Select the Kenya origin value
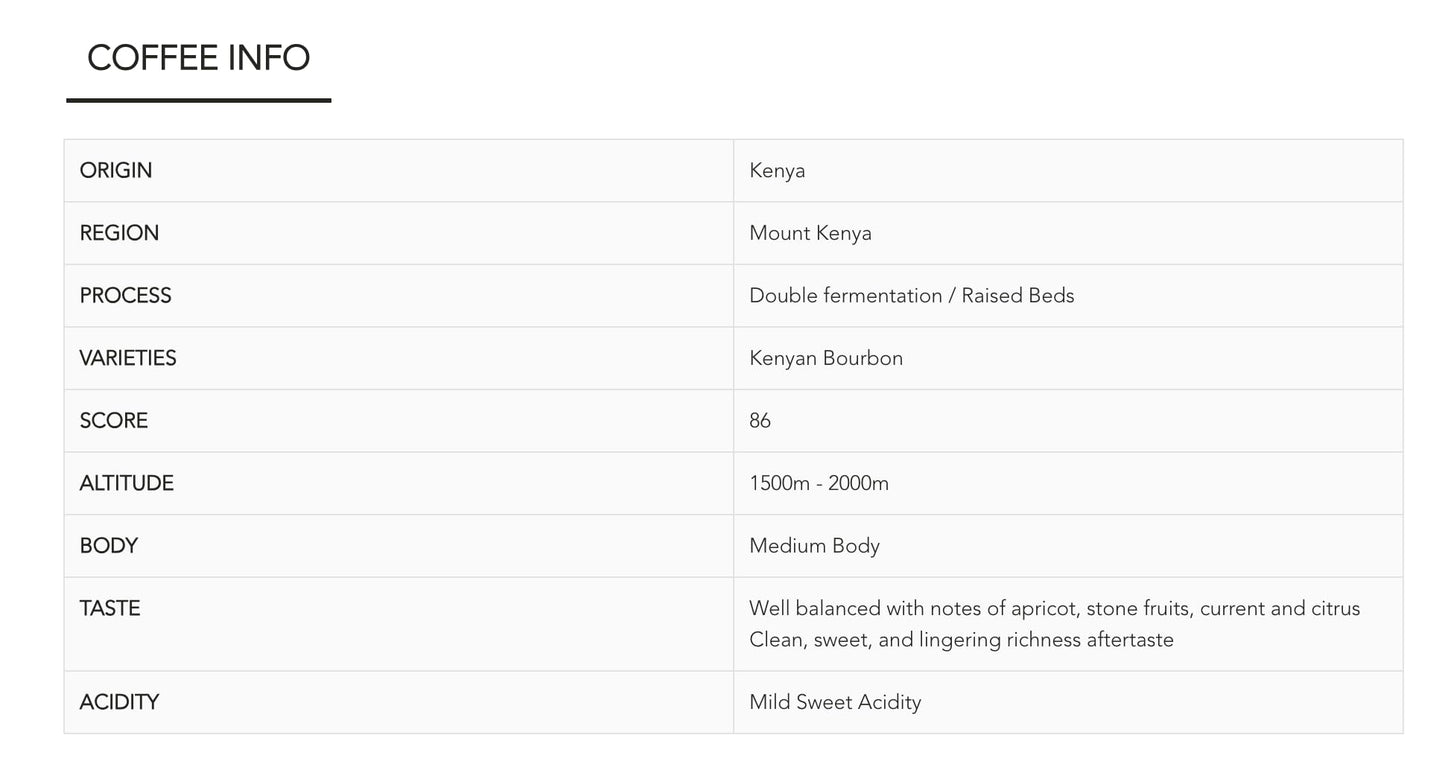This screenshot has width=1445, height=770. 777,170
